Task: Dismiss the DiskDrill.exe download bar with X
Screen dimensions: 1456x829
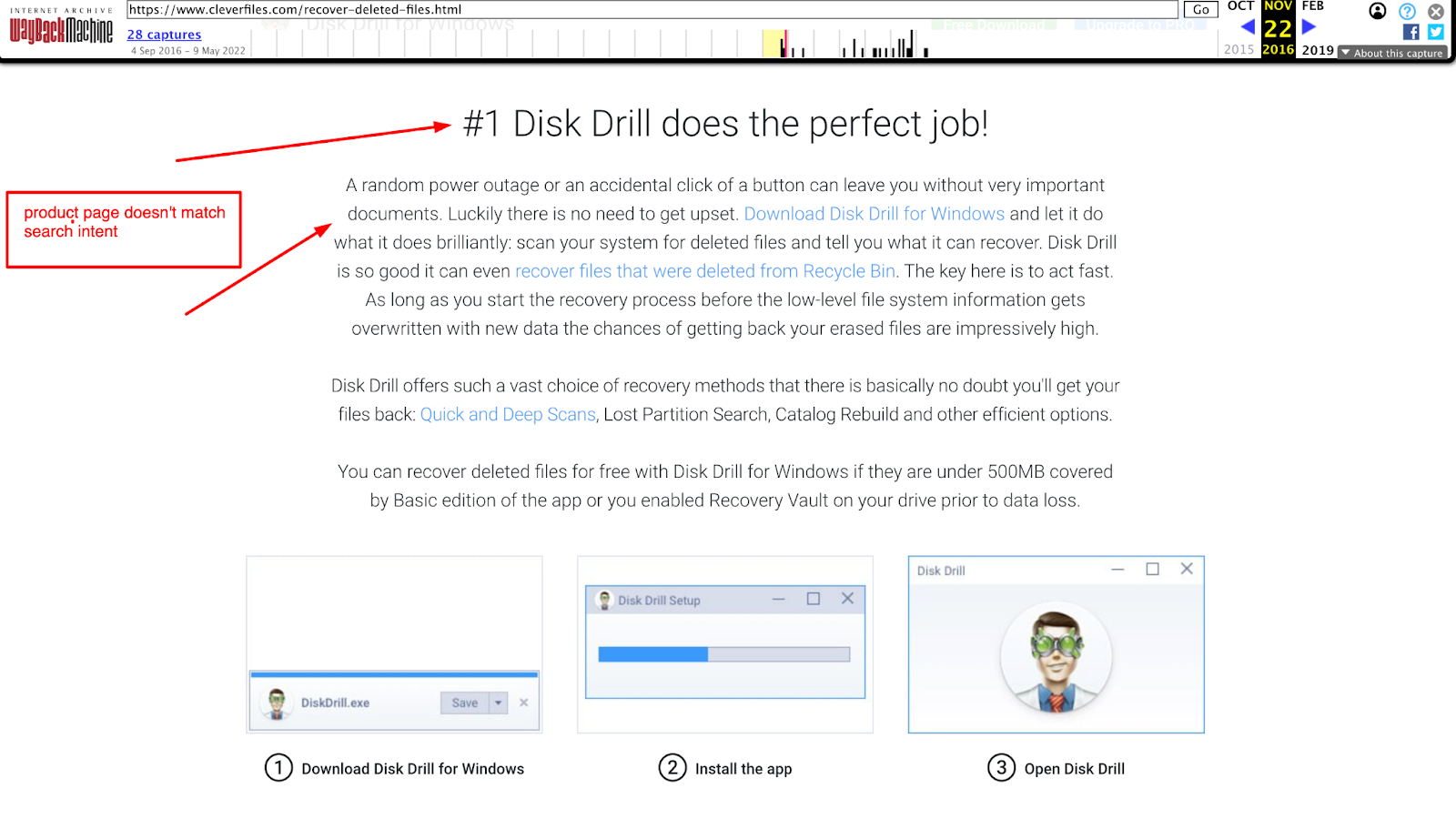Action: [524, 703]
